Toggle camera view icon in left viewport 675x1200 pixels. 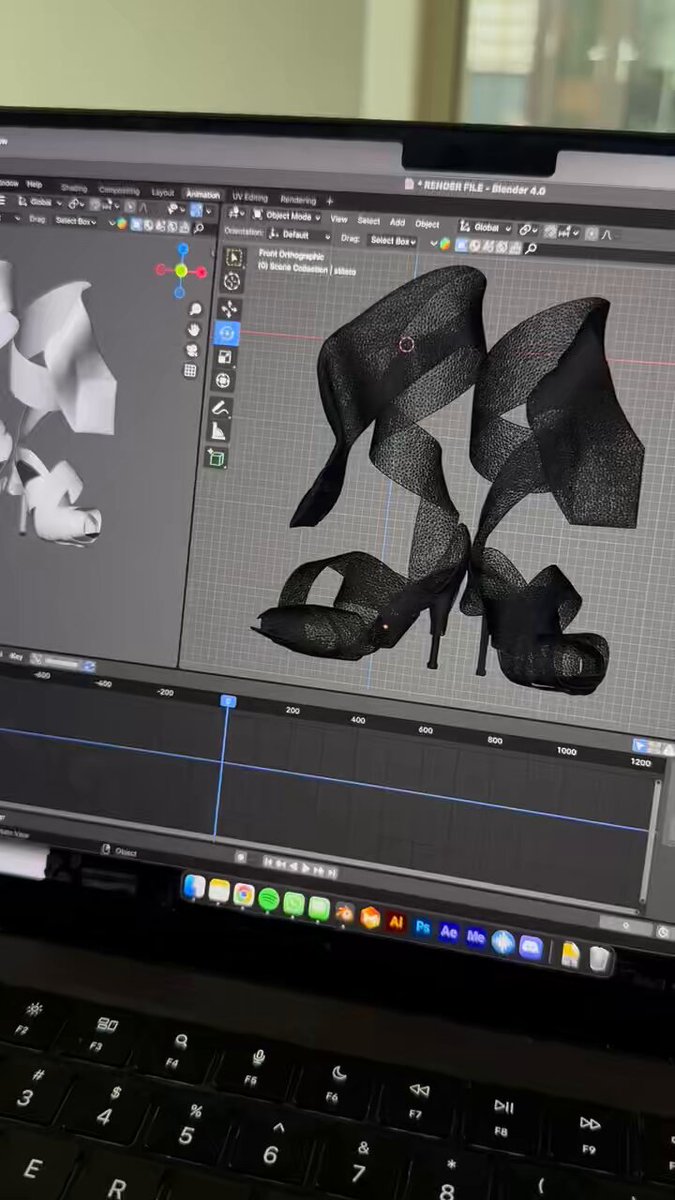191,350
